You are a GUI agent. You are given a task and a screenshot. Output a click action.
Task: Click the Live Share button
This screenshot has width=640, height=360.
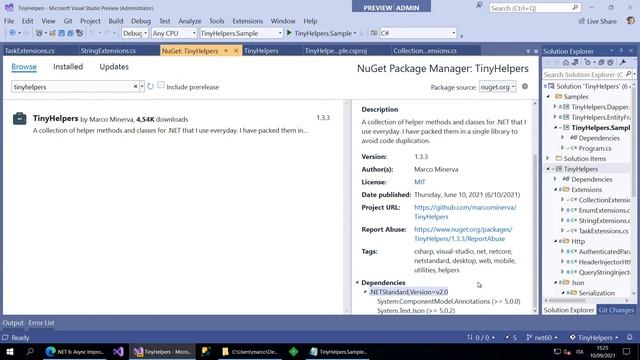pyautogui.click(x=597, y=21)
